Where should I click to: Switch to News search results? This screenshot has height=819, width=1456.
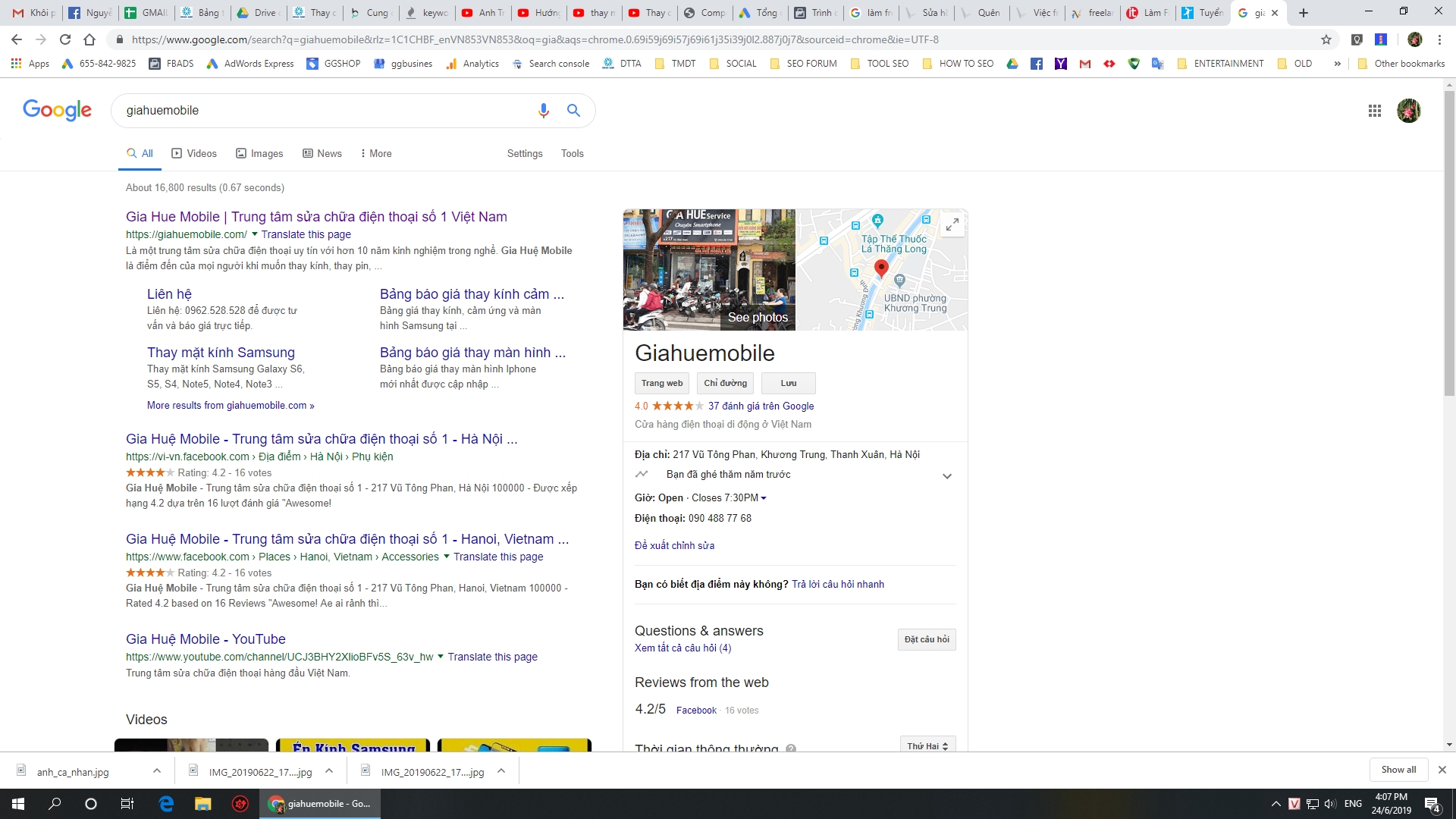coord(322,153)
